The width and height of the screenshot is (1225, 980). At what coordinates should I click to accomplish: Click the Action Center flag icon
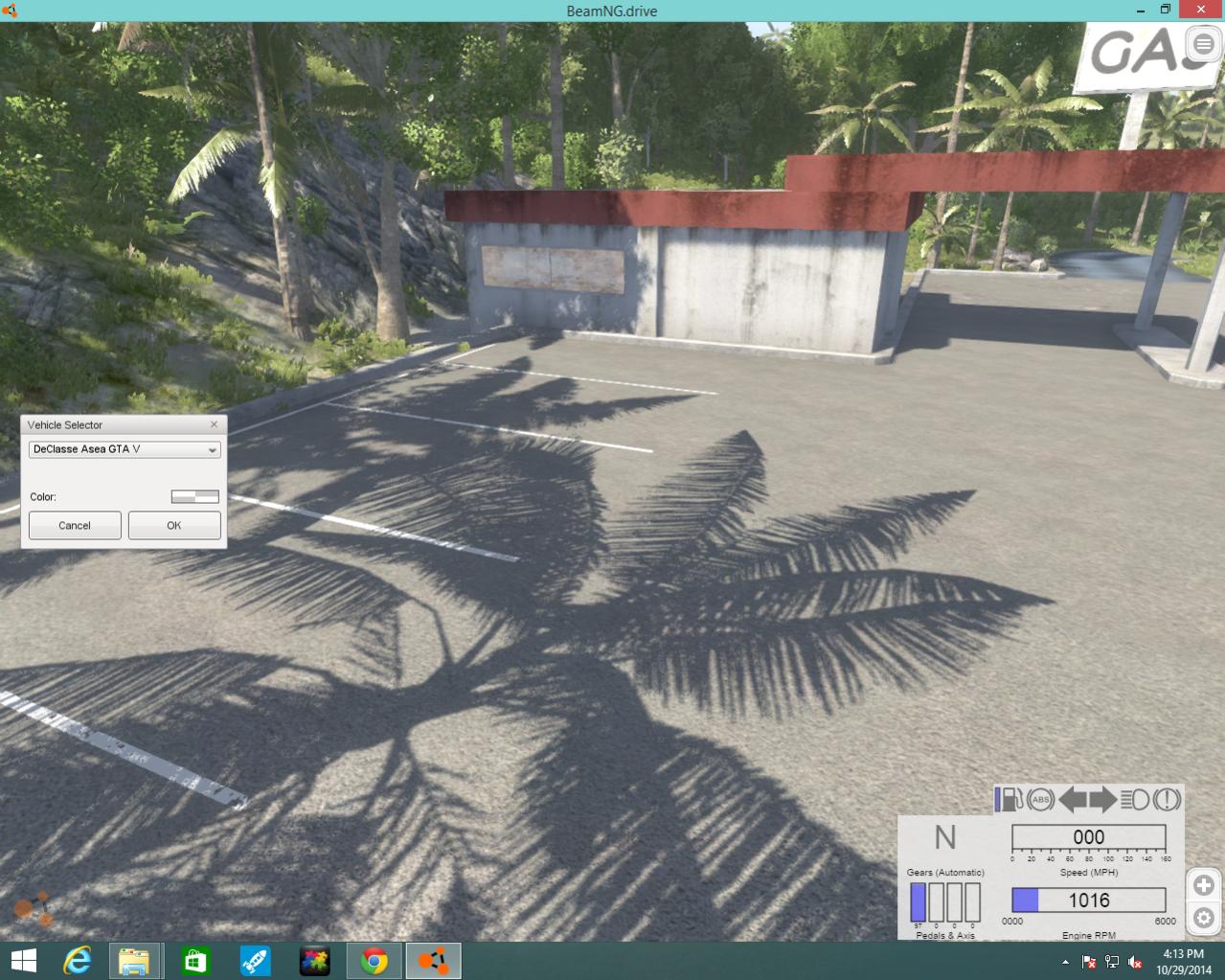[1089, 962]
